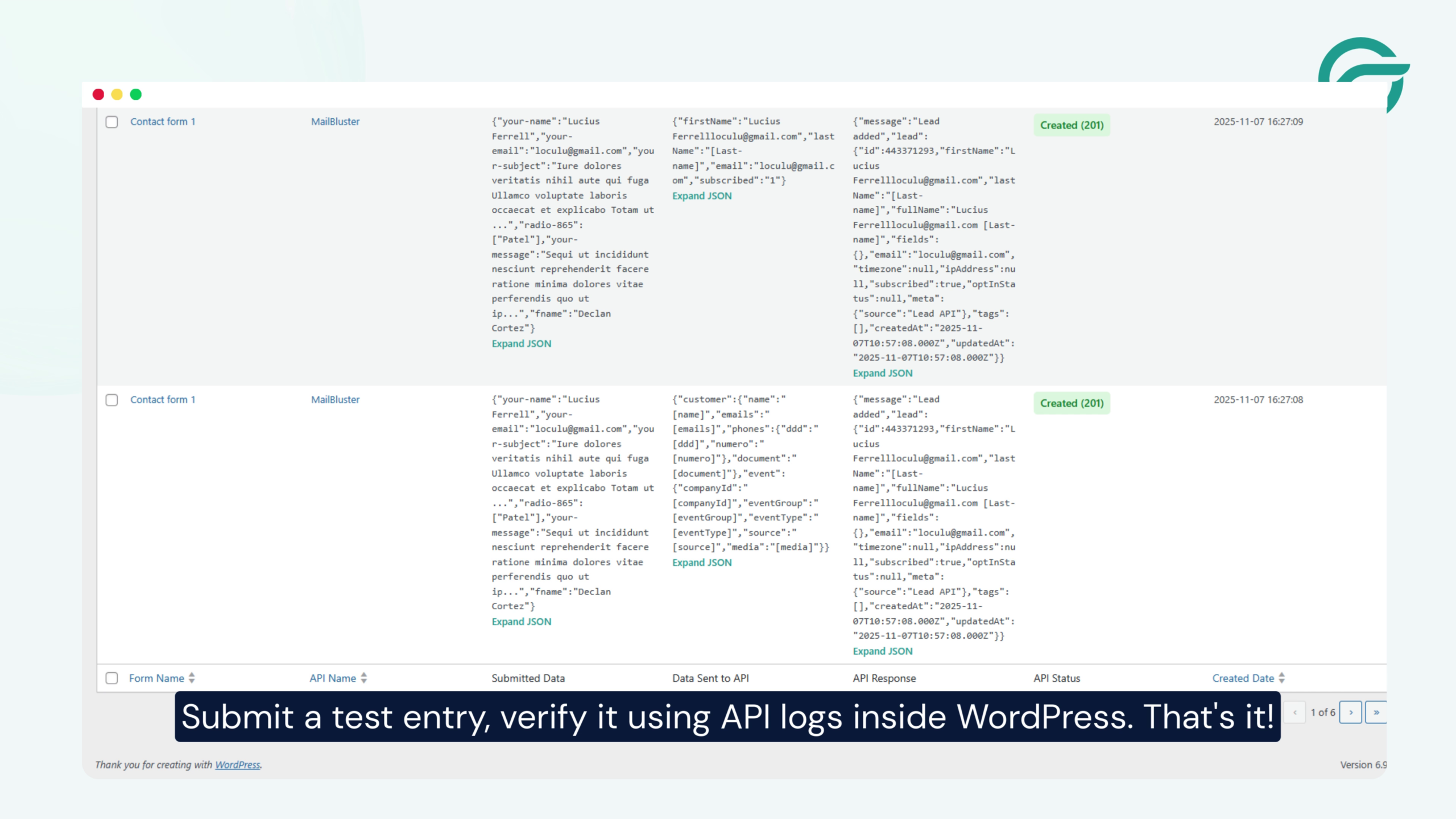Image resolution: width=1456 pixels, height=819 pixels.
Task: Click the green traffic light button
Action: point(136,94)
